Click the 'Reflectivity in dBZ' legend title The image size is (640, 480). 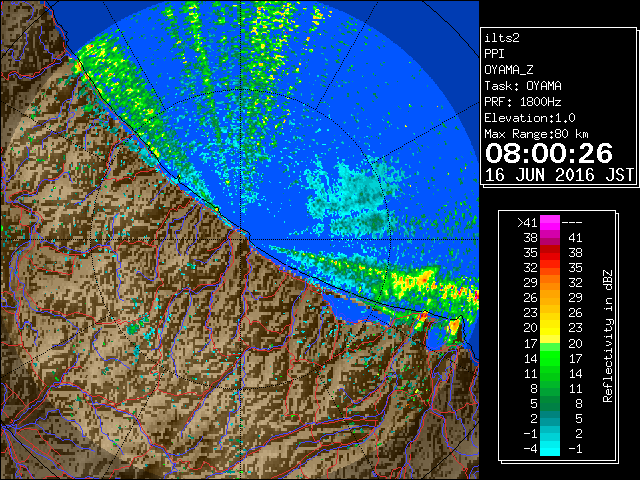[607, 336]
